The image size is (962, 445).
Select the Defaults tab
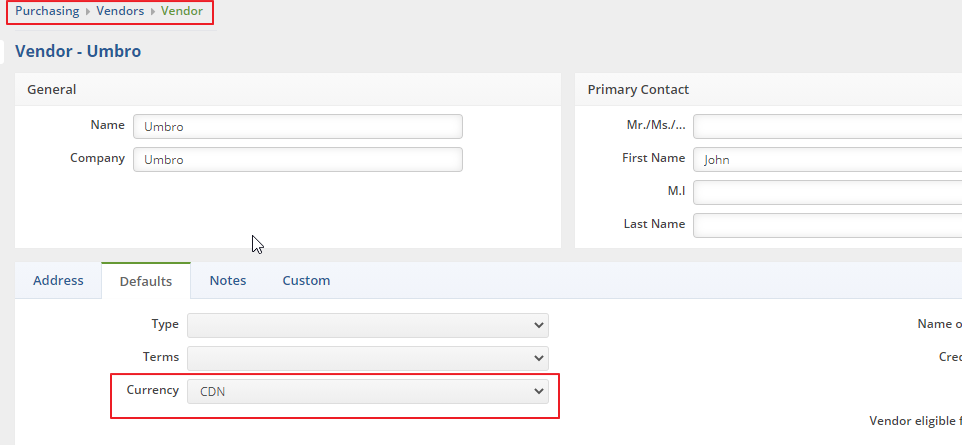point(146,281)
